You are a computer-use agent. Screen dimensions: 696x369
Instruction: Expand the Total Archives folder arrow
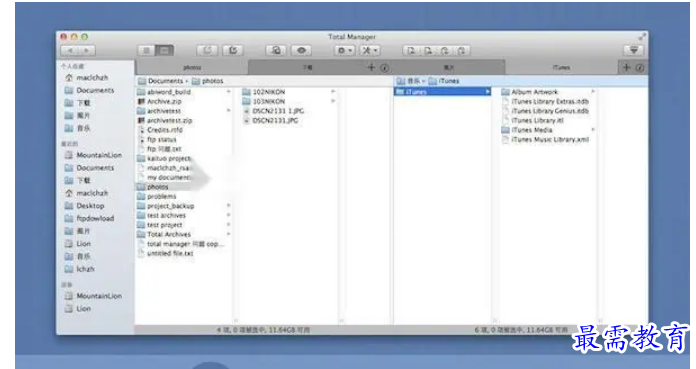click(x=229, y=234)
